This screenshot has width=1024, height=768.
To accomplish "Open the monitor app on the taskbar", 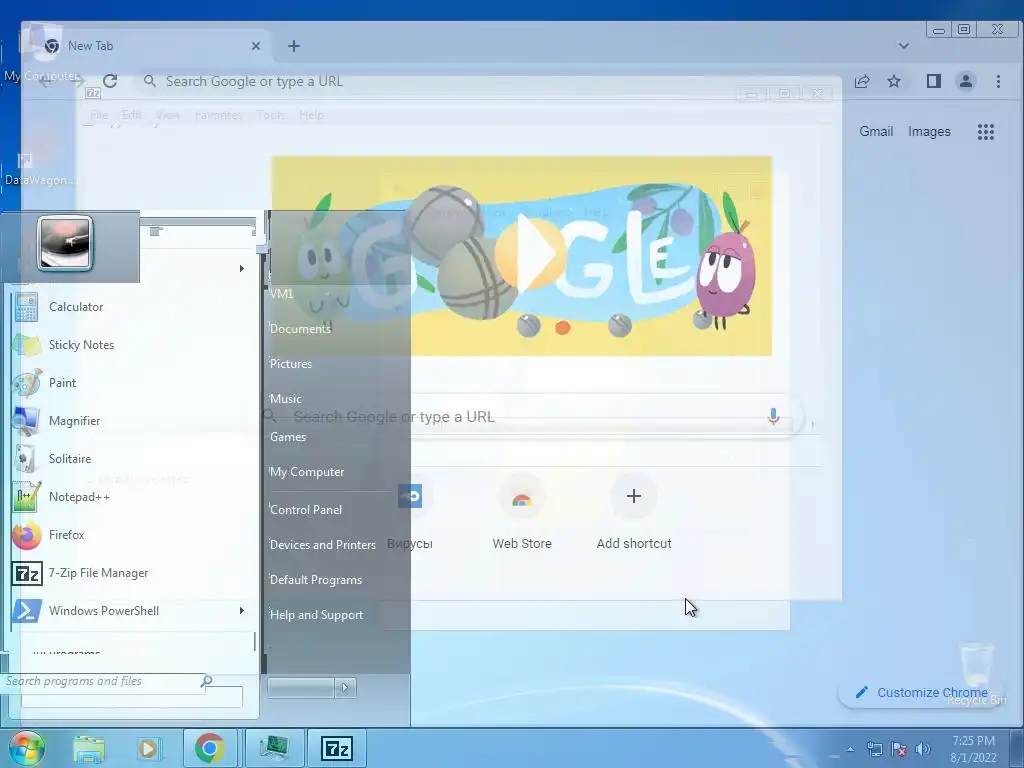I will tap(274, 748).
